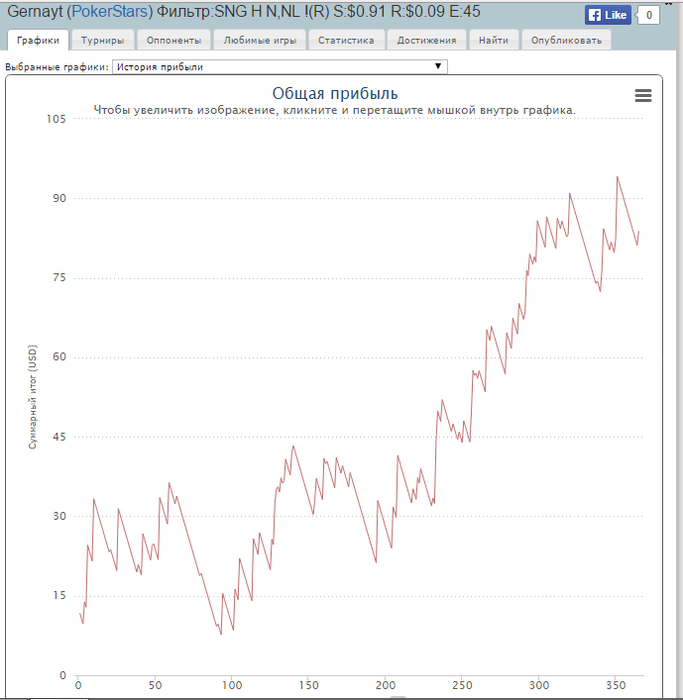Click the Y-axis label 105

56,119
